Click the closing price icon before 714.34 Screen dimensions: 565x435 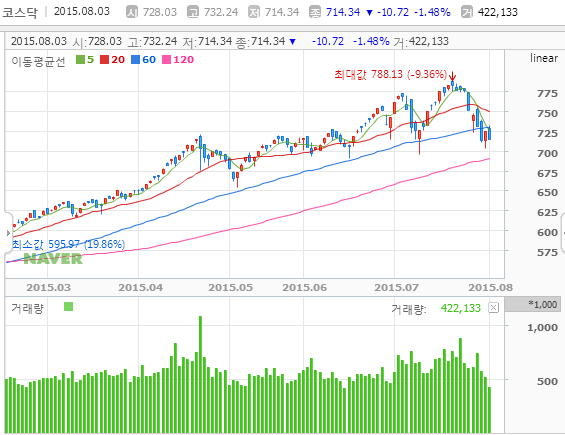click(315, 12)
